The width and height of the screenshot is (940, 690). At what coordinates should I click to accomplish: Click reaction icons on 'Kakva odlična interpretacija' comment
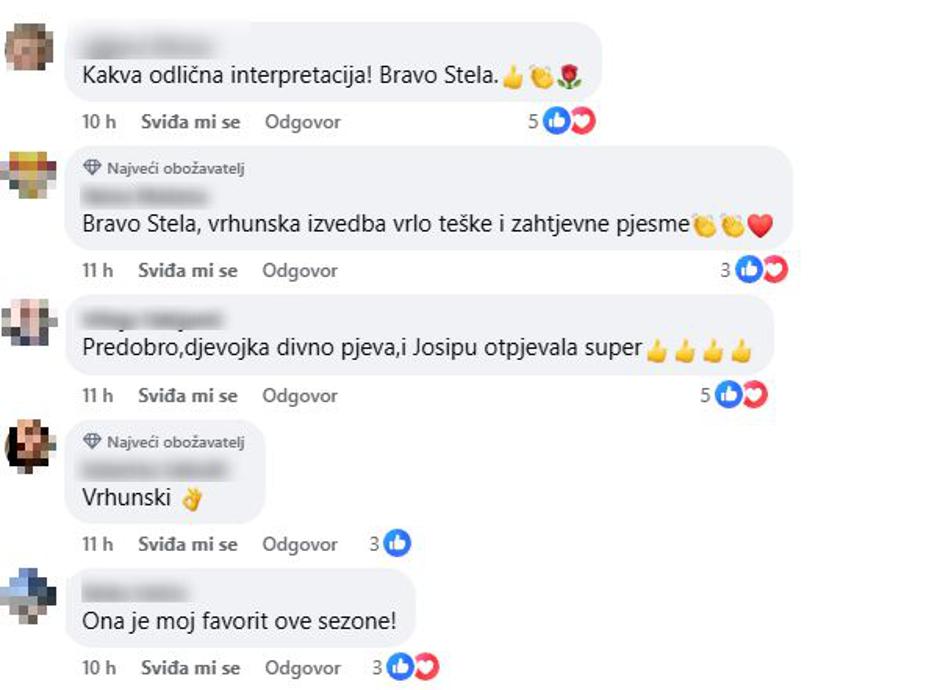[x=569, y=122]
